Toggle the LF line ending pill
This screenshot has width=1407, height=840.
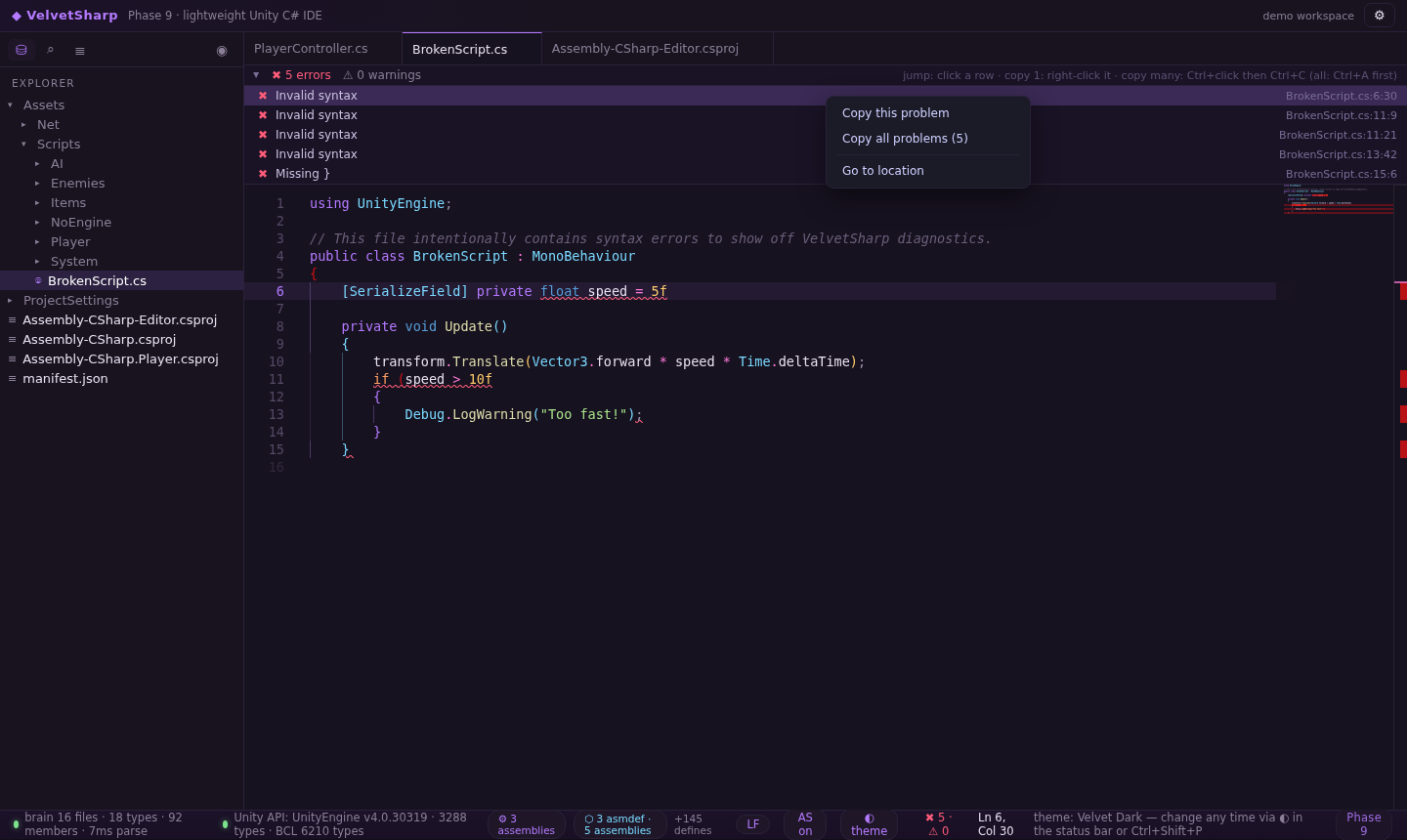(x=752, y=824)
